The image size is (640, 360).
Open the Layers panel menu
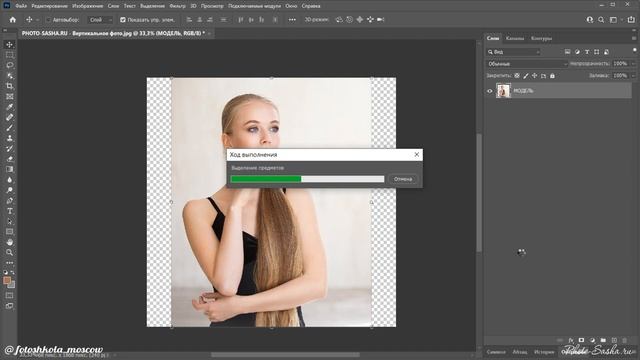pyautogui.click(x=634, y=38)
